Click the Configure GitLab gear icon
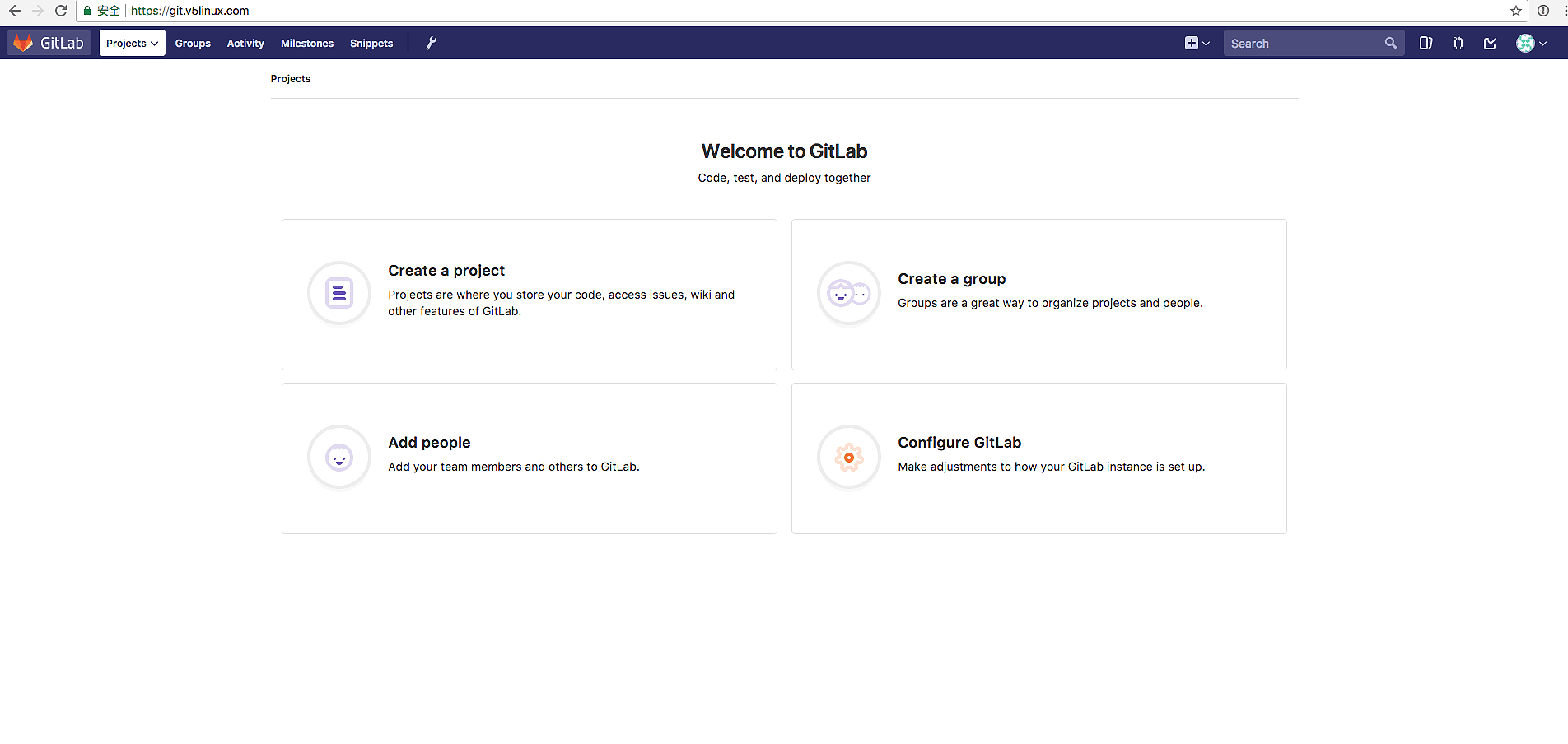1568x744 pixels. tap(848, 458)
